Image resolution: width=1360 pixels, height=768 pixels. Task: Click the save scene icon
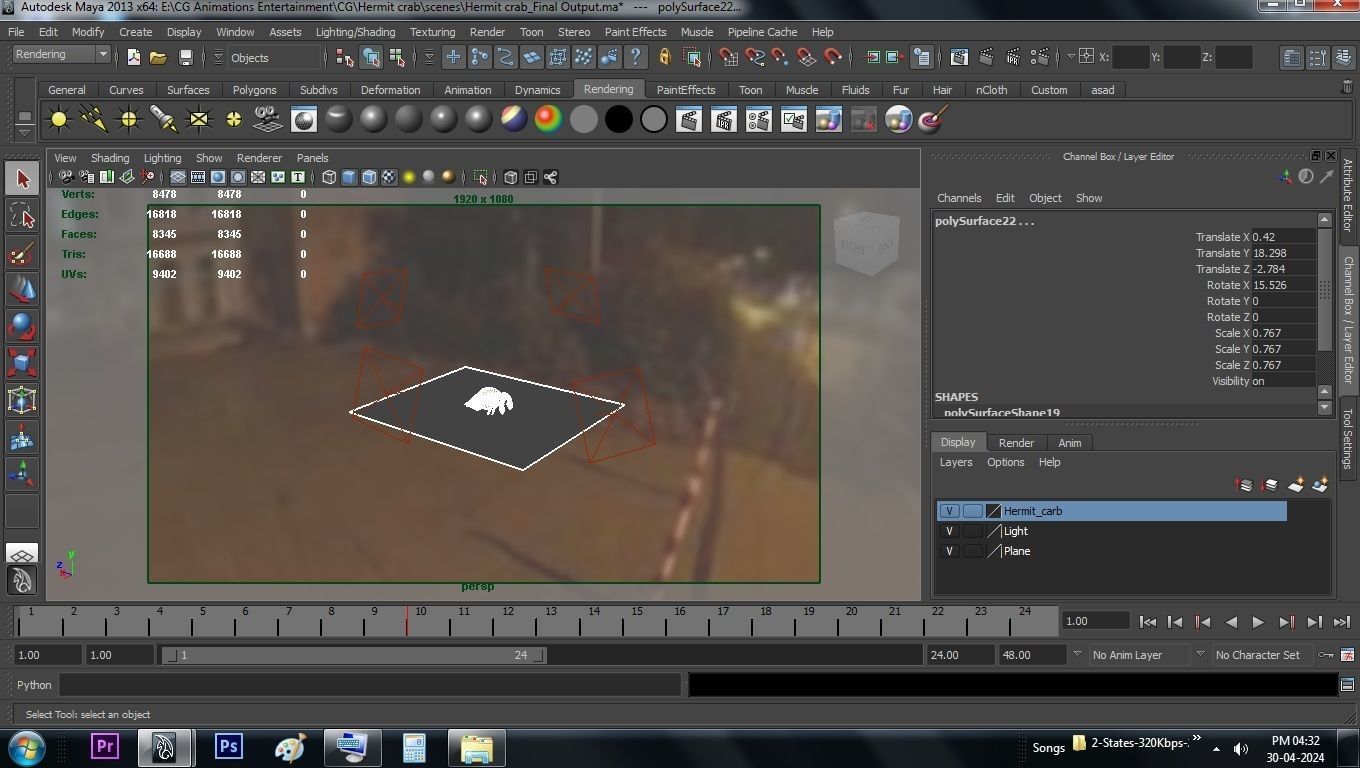tap(185, 58)
